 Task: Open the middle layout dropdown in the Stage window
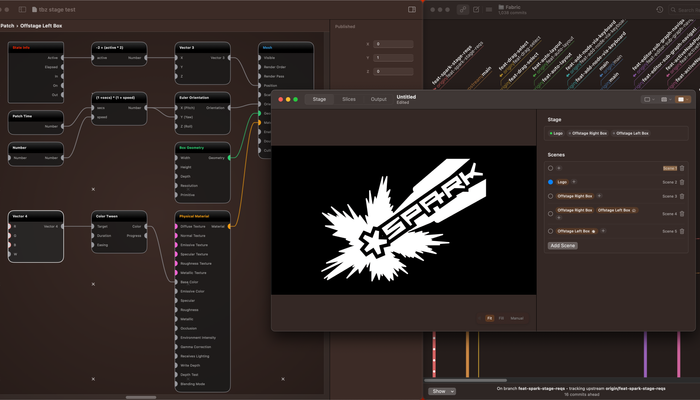(x=665, y=99)
